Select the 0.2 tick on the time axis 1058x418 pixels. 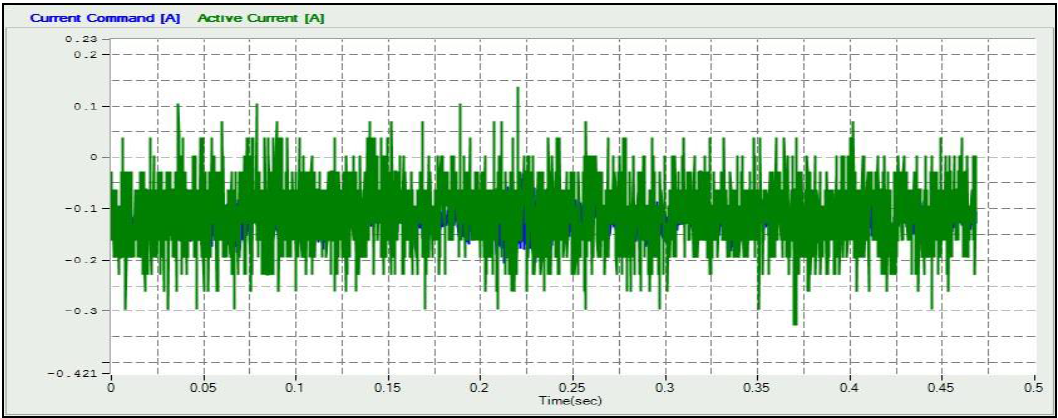click(480, 387)
